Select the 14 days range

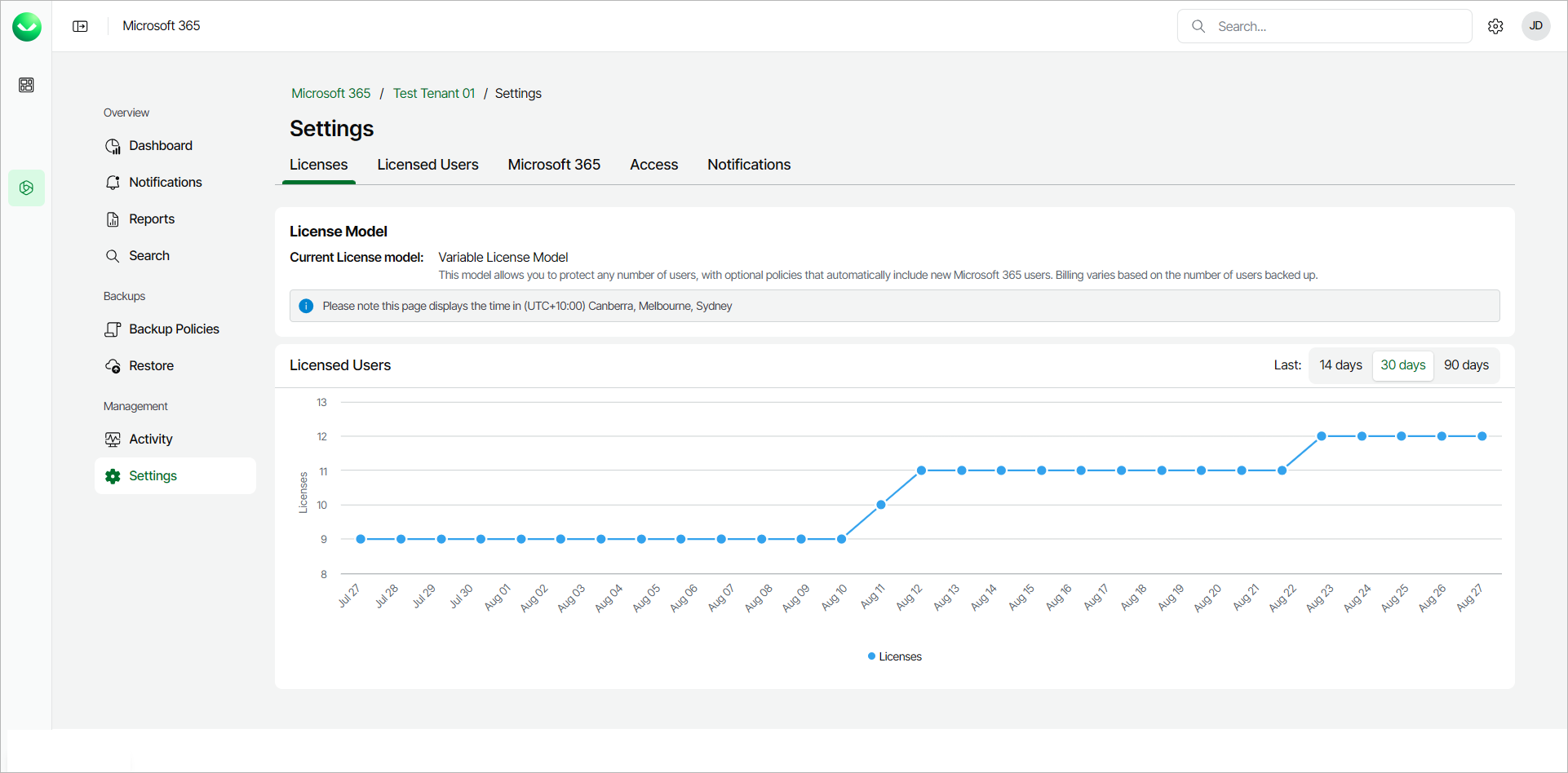tap(1340, 365)
